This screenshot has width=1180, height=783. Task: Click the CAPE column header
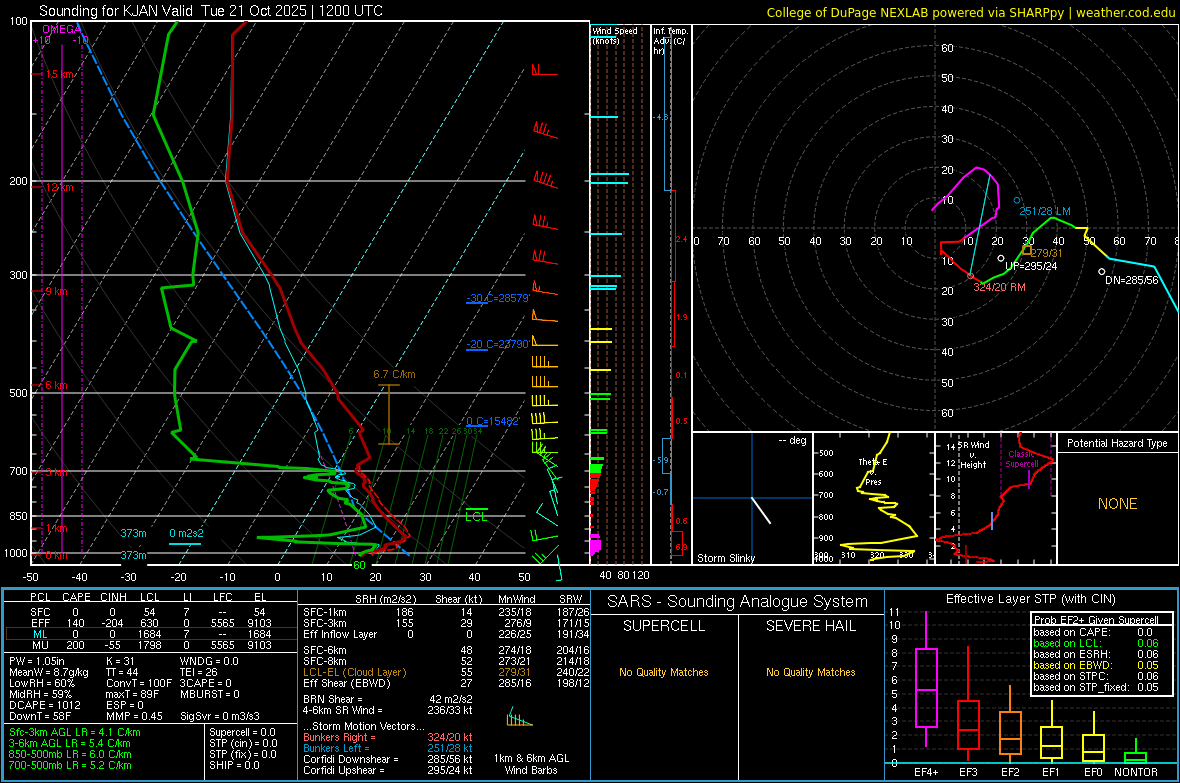76,597
